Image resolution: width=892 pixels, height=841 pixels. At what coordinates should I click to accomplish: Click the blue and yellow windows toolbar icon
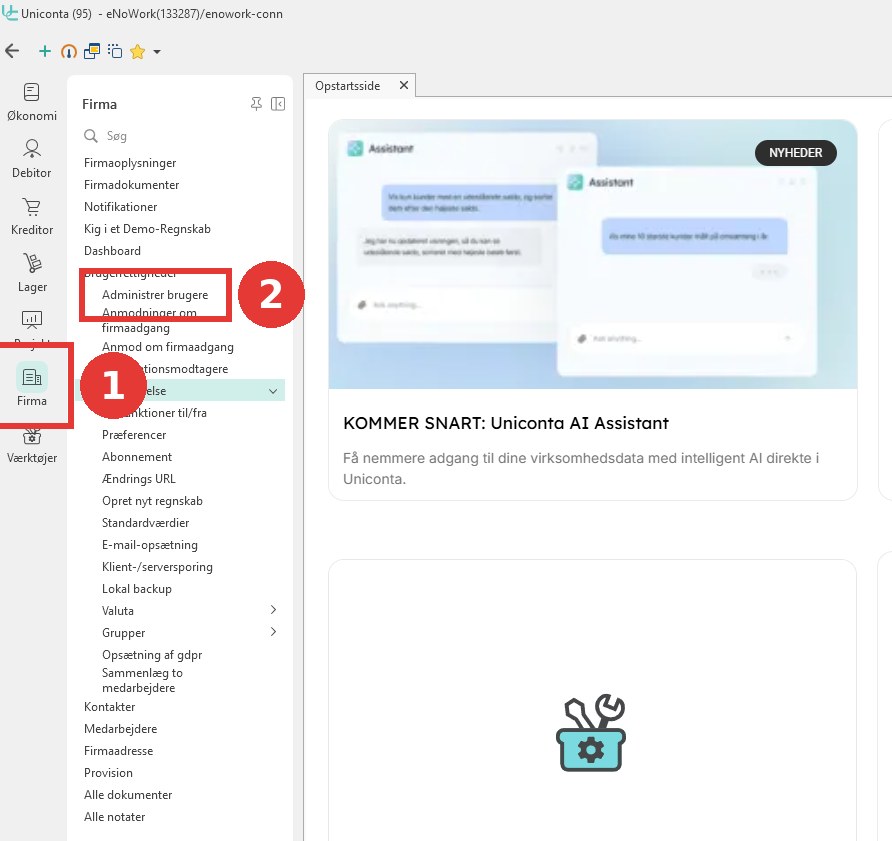92,51
